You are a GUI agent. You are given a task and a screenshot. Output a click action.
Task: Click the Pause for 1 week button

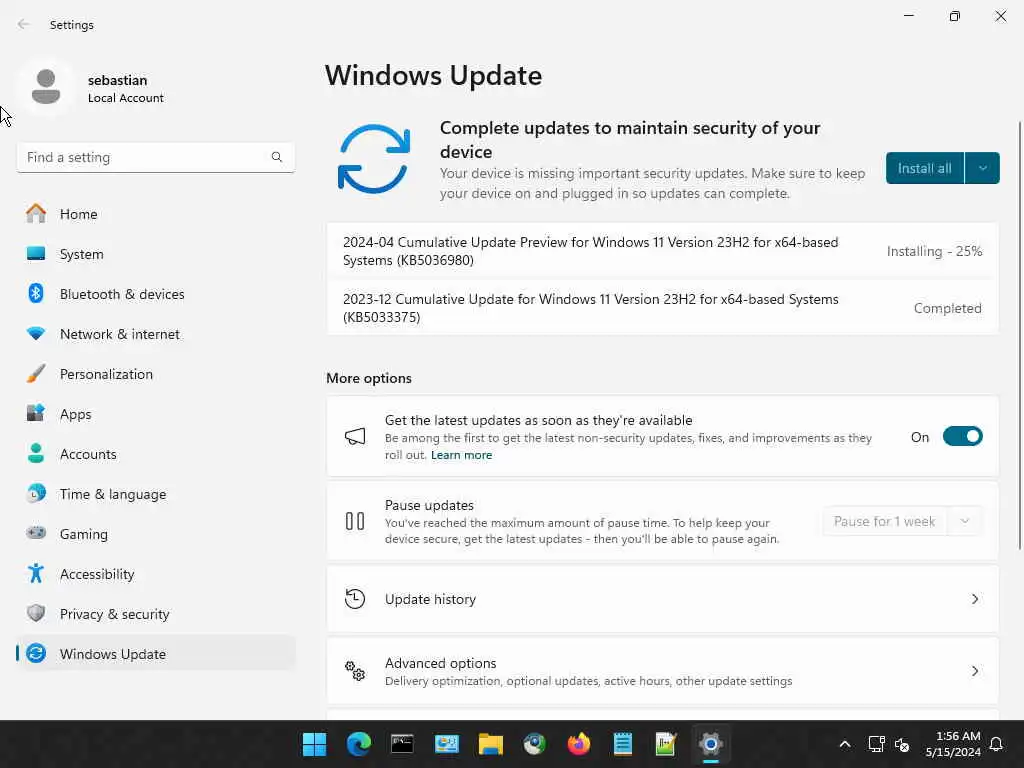[x=885, y=521]
